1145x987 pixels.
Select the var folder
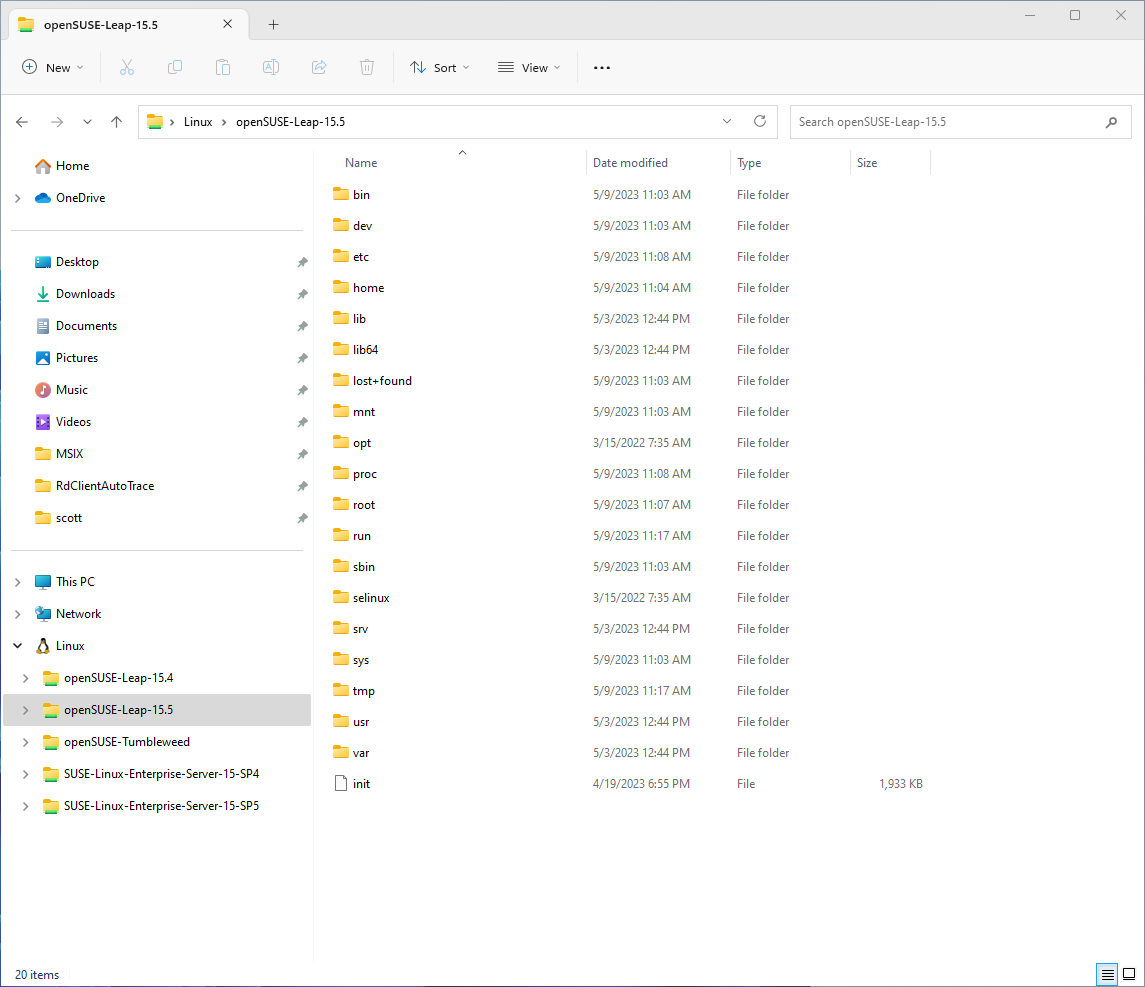[361, 753]
